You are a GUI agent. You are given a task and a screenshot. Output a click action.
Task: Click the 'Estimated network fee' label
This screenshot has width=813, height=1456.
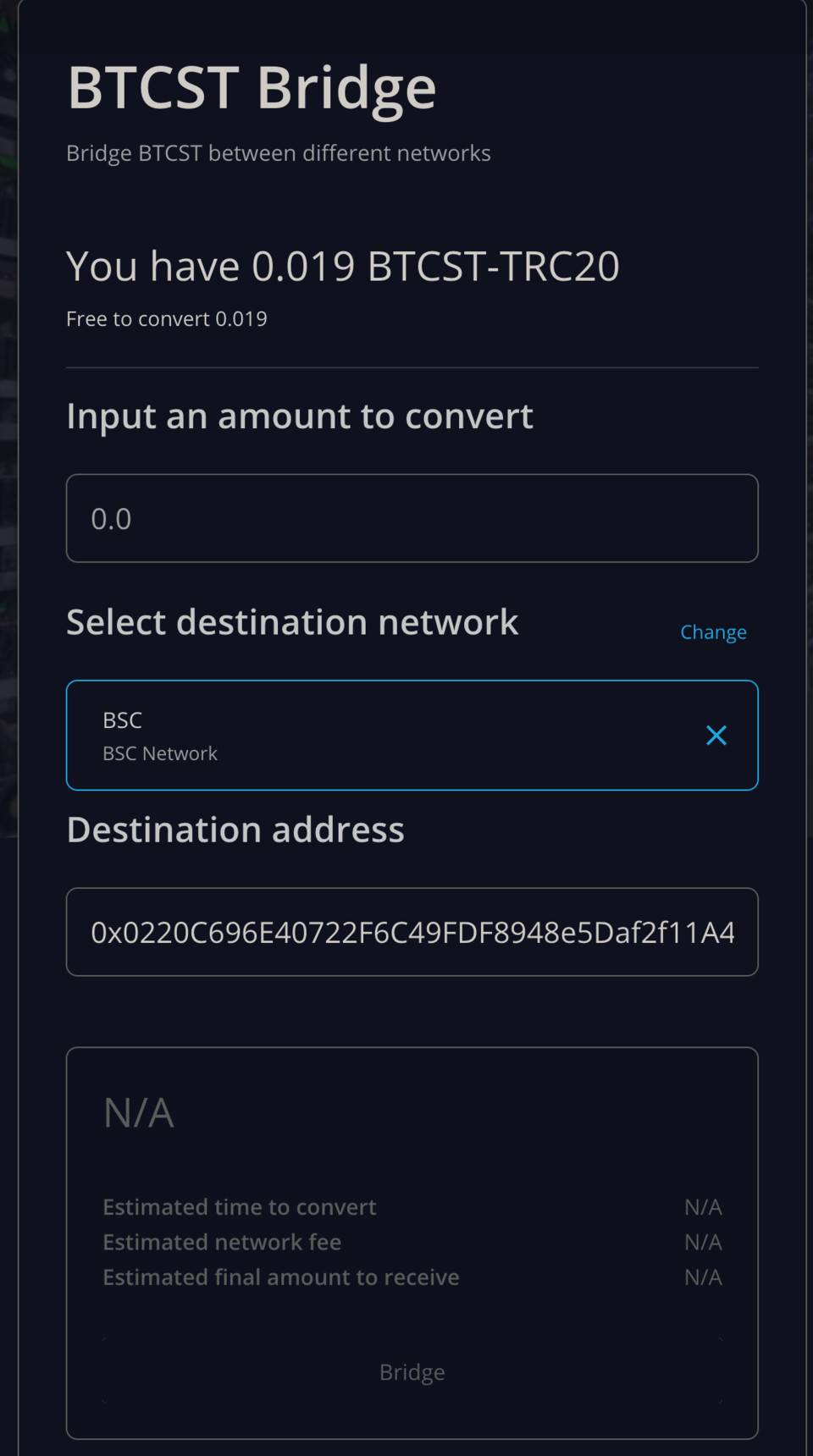[221, 1242]
